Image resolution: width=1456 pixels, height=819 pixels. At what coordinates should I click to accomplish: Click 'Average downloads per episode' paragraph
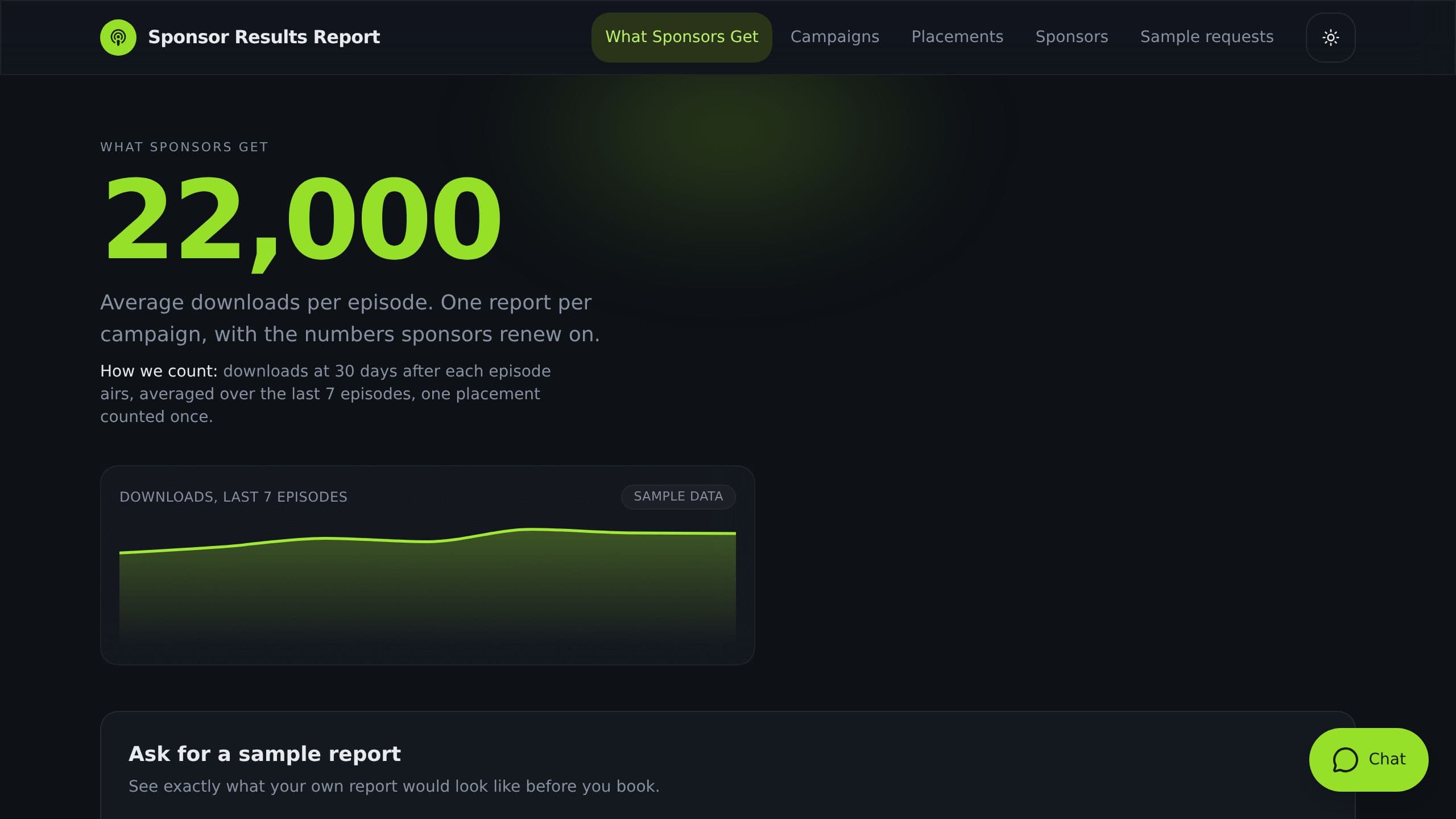click(350, 318)
